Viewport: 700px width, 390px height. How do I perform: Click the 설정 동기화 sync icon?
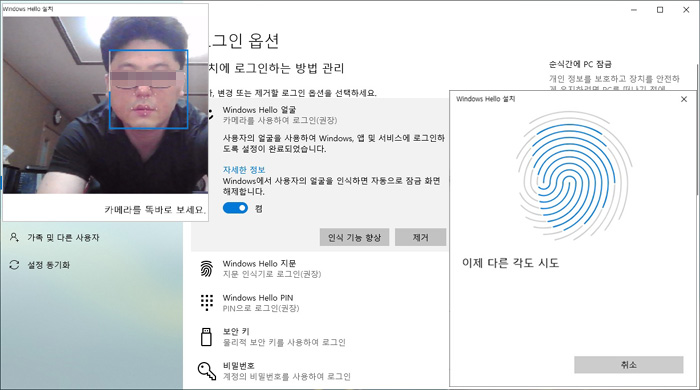coord(14,265)
